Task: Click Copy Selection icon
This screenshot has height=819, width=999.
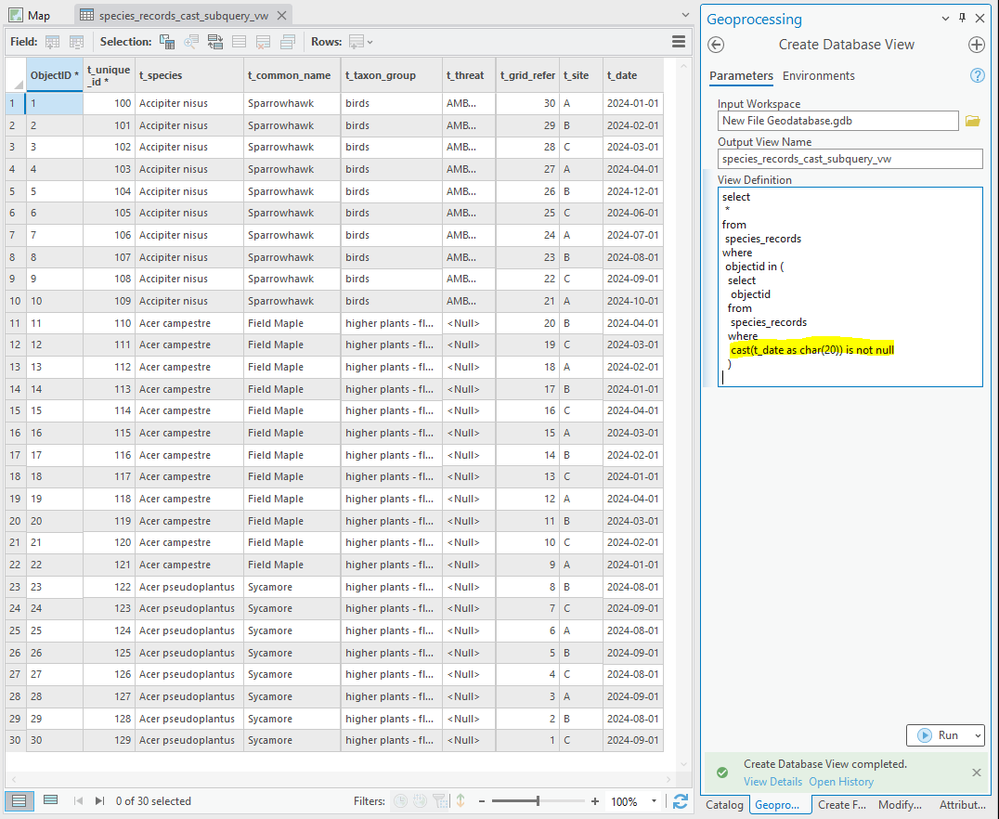Action: tap(287, 42)
